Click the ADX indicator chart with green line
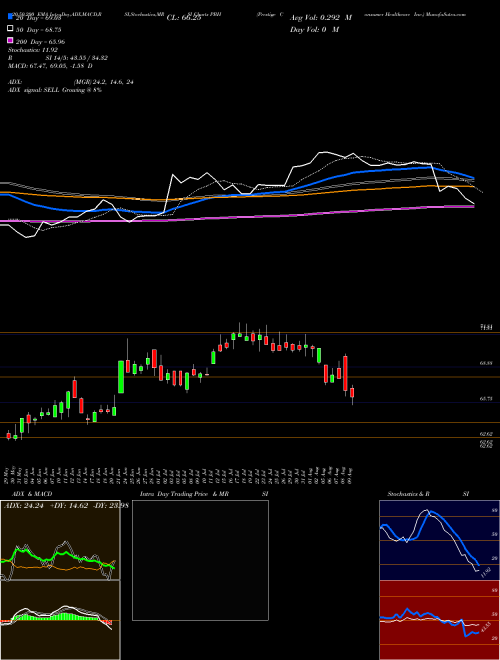The height and width of the screenshot is (660, 500). coord(60,540)
